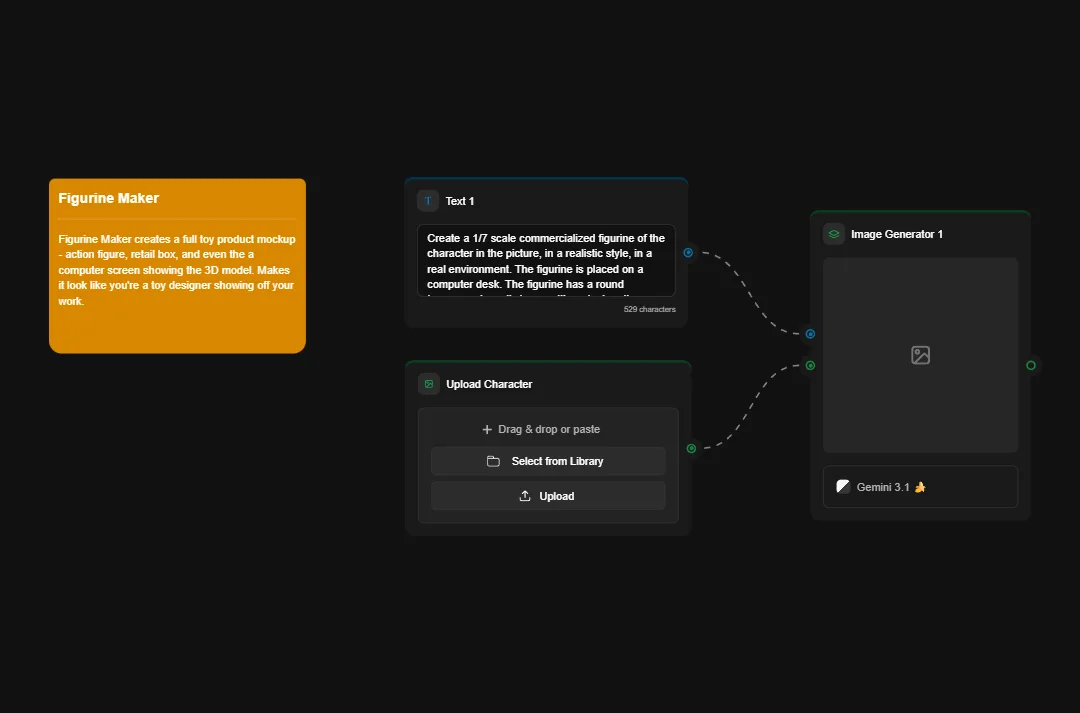
Task: Click the blue text input port on Image Generator 1
Action: click(809, 333)
